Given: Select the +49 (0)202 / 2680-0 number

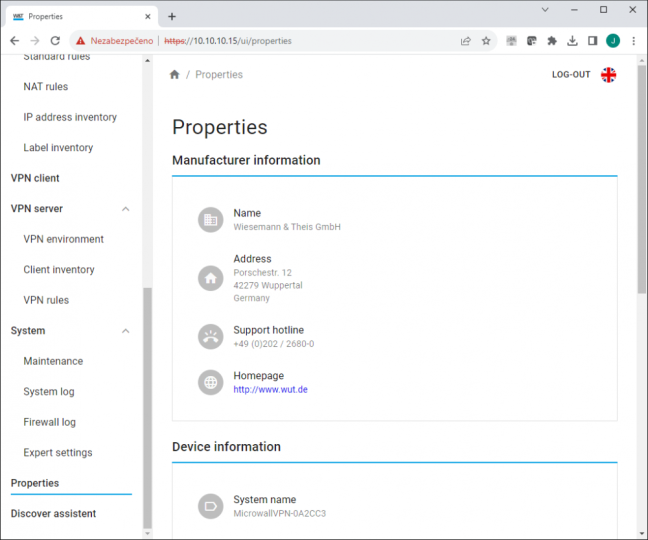Looking at the screenshot, I should point(274,344).
